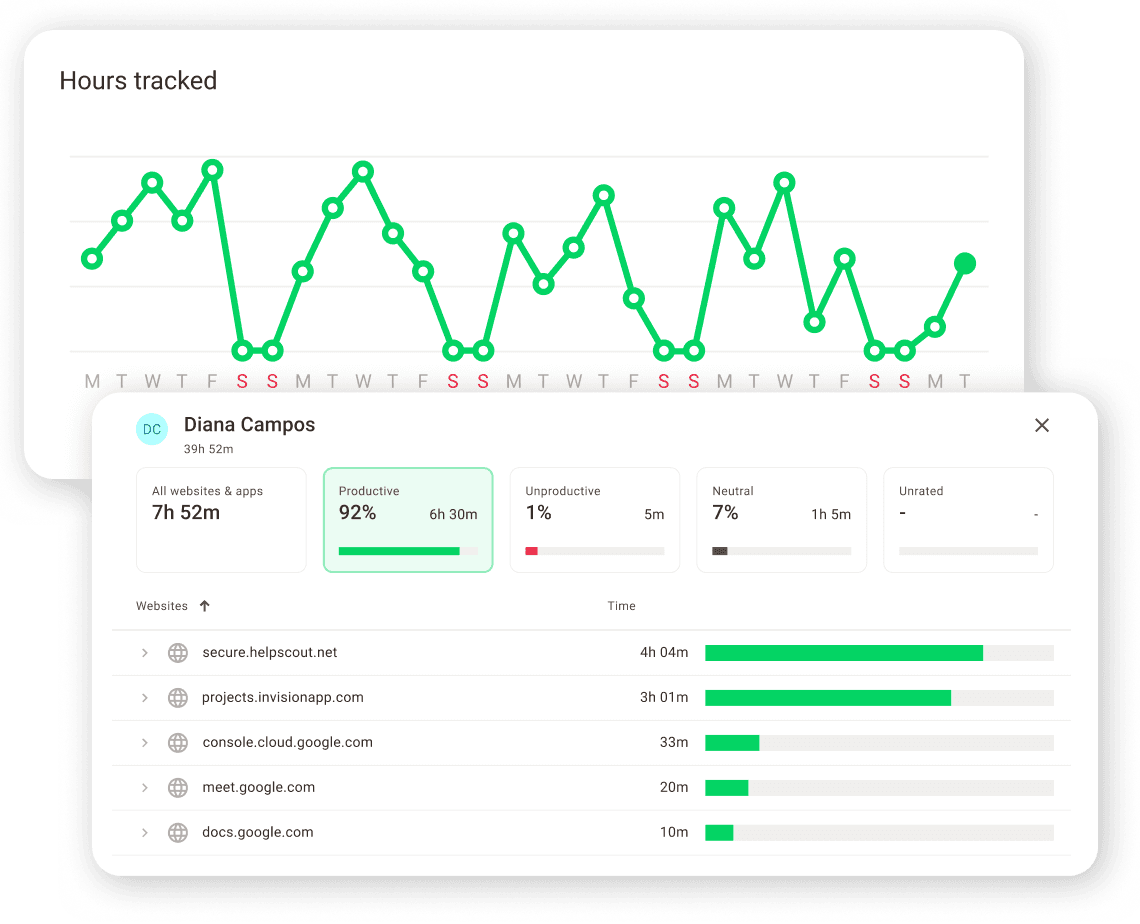Click the globe icon beside secure.helpscout.net
This screenshot has width=1140, height=924.
(178, 653)
